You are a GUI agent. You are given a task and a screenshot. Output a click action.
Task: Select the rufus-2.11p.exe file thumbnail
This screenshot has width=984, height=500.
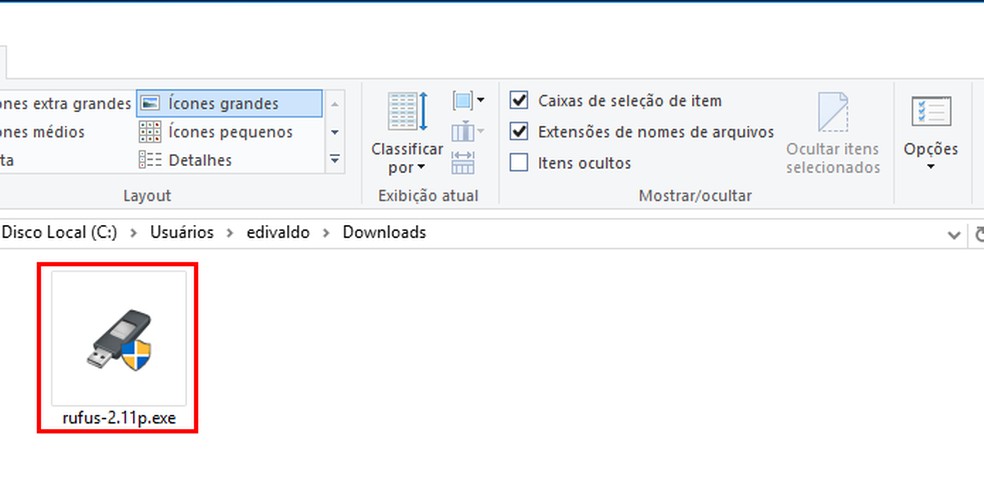click(x=119, y=338)
